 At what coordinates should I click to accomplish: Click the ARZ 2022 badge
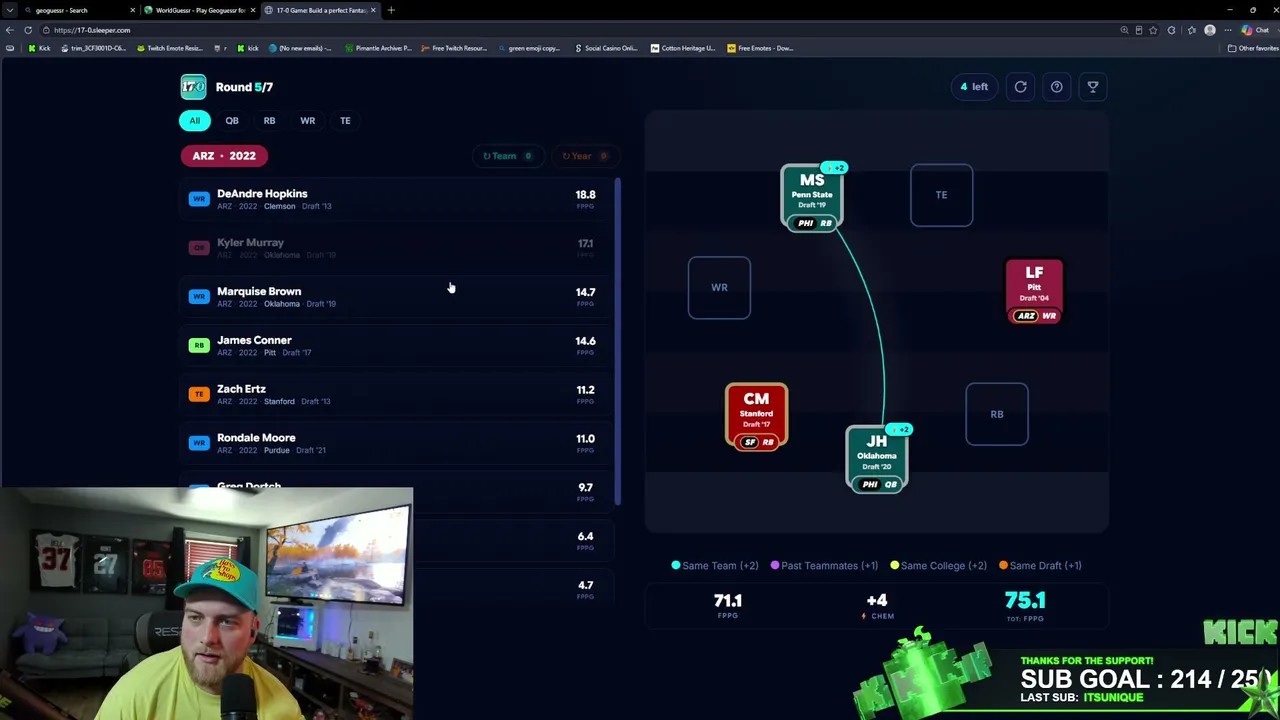[x=224, y=156]
